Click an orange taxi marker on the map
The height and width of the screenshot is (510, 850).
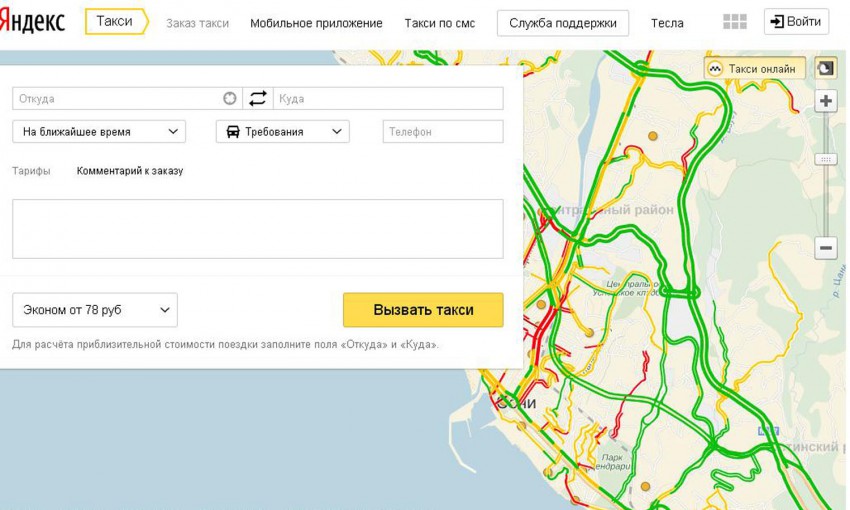653,135
